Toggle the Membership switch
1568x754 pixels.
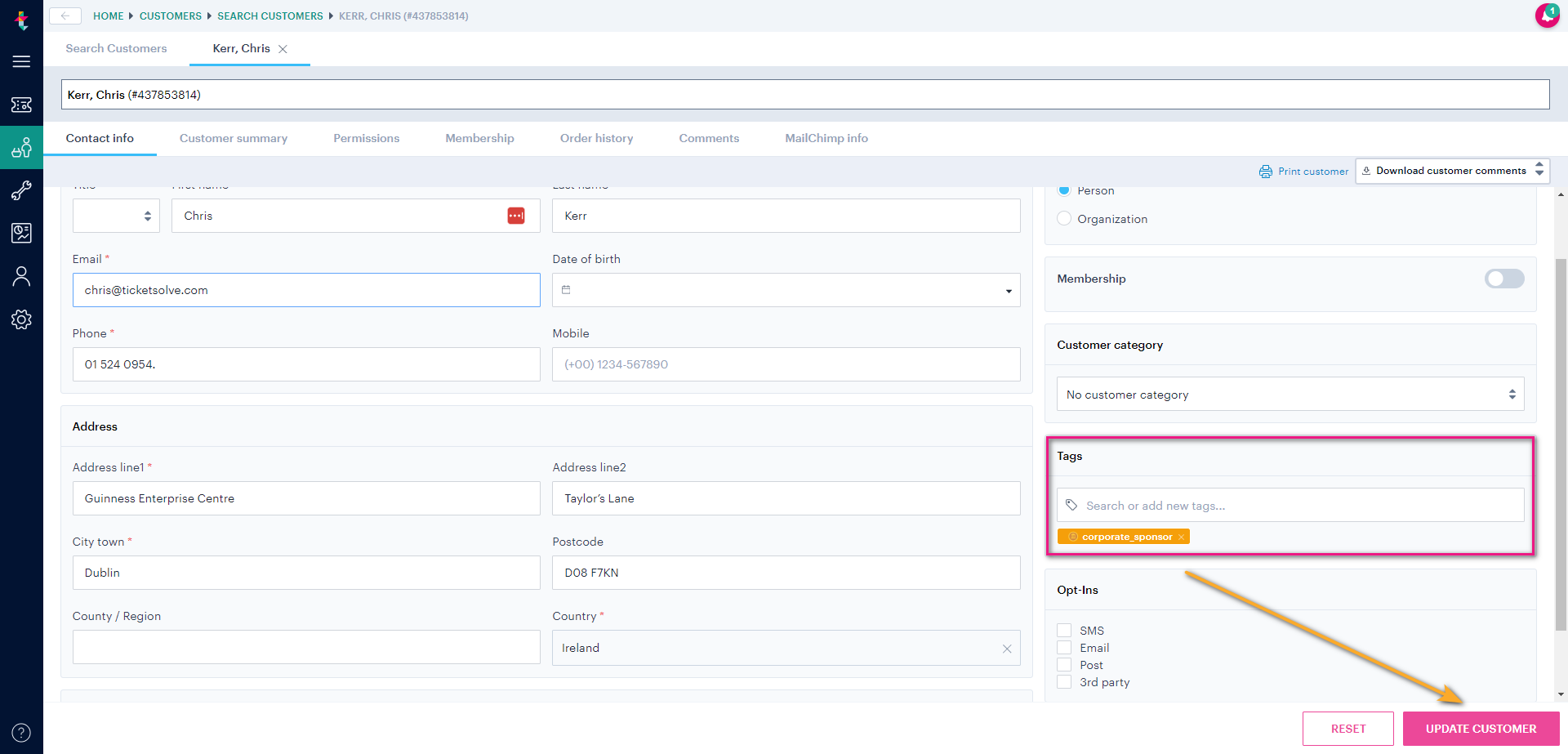(x=1504, y=279)
